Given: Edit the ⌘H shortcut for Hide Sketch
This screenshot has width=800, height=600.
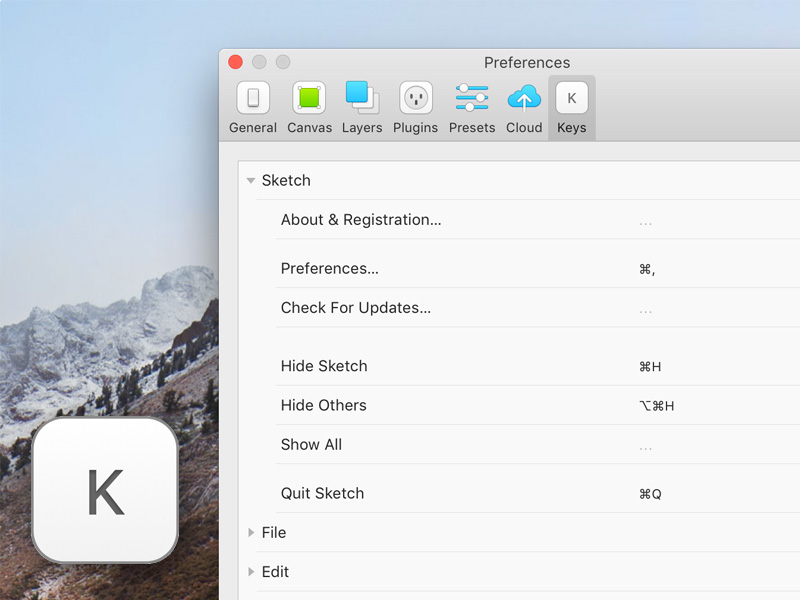Looking at the screenshot, I should (x=650, y=367).
